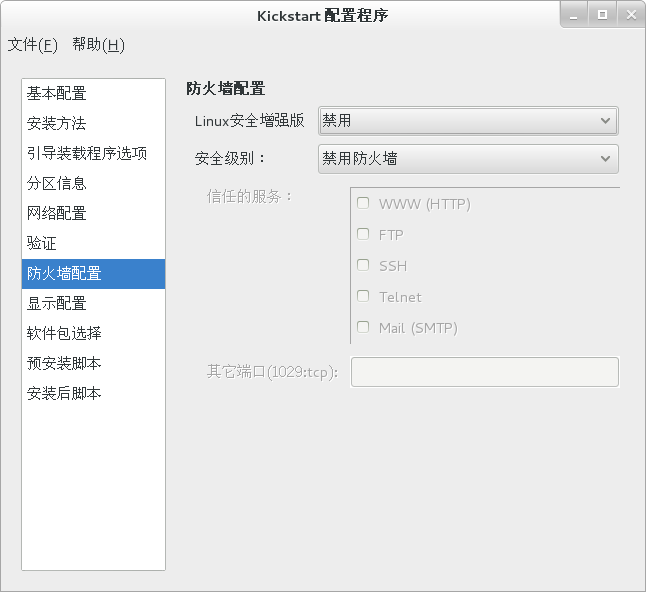
Task: Click the 防火墙配置 heading text
Action: coord(225,89)
